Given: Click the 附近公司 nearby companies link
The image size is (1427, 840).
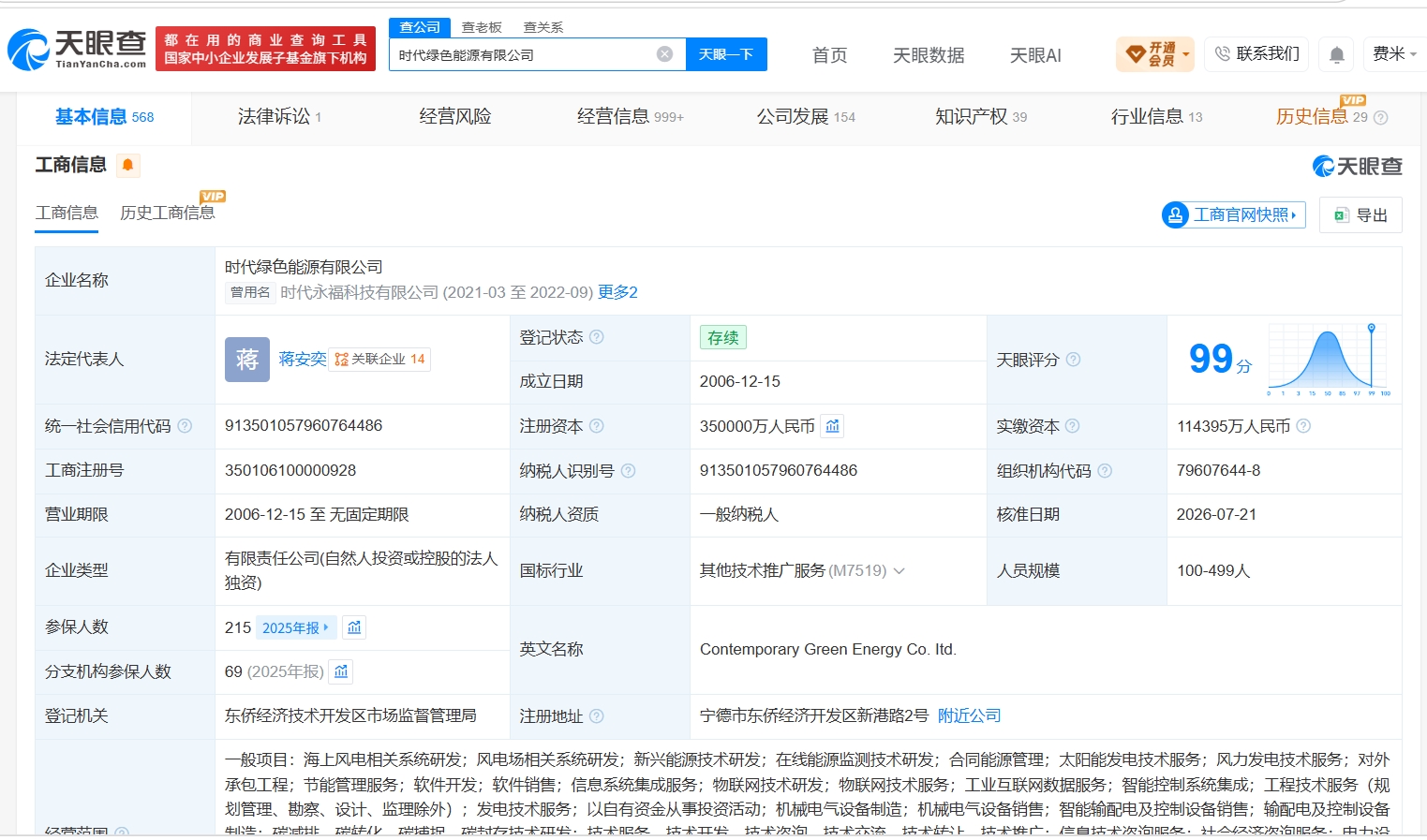Looking at the screenshot, I should click(x=969, y=715).
